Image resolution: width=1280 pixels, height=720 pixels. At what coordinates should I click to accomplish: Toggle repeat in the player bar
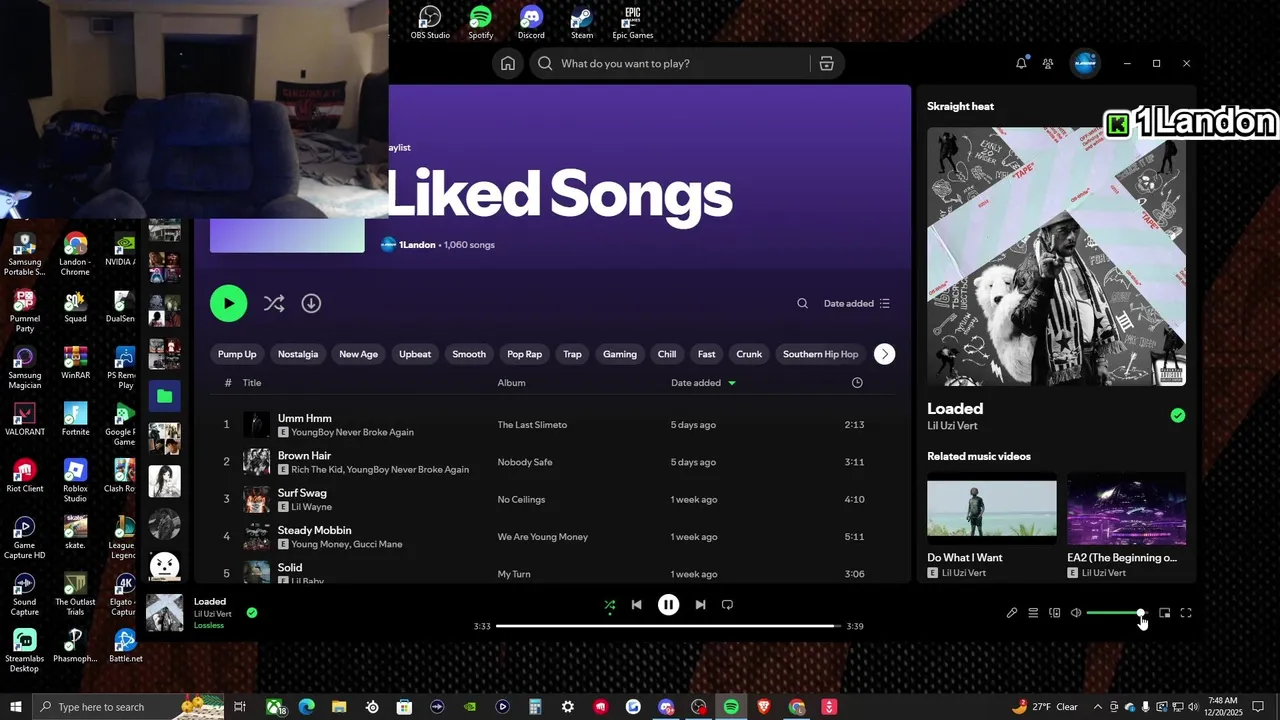coord(727,605)
